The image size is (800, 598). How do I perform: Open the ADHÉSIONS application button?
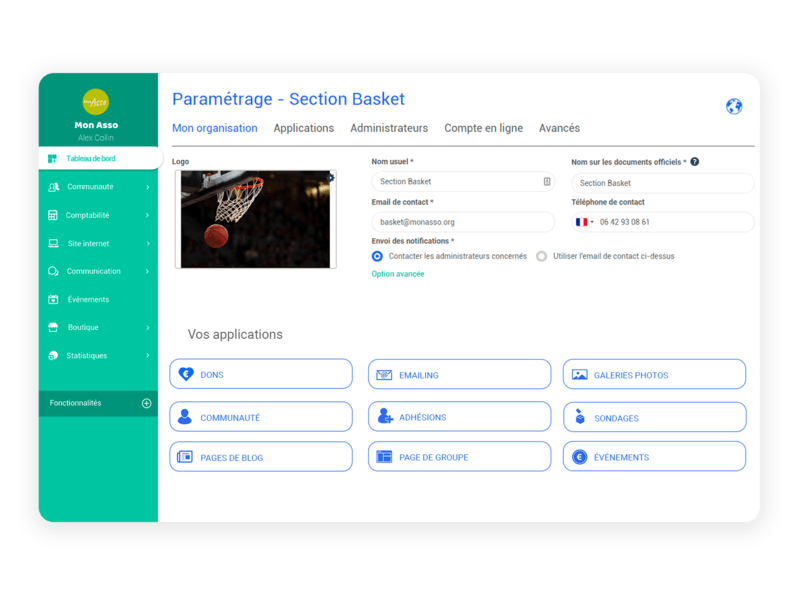(460, 416)
